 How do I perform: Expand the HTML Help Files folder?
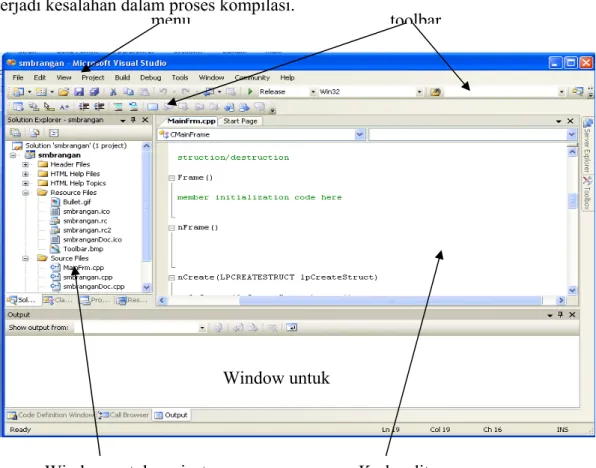coord(25,174)
